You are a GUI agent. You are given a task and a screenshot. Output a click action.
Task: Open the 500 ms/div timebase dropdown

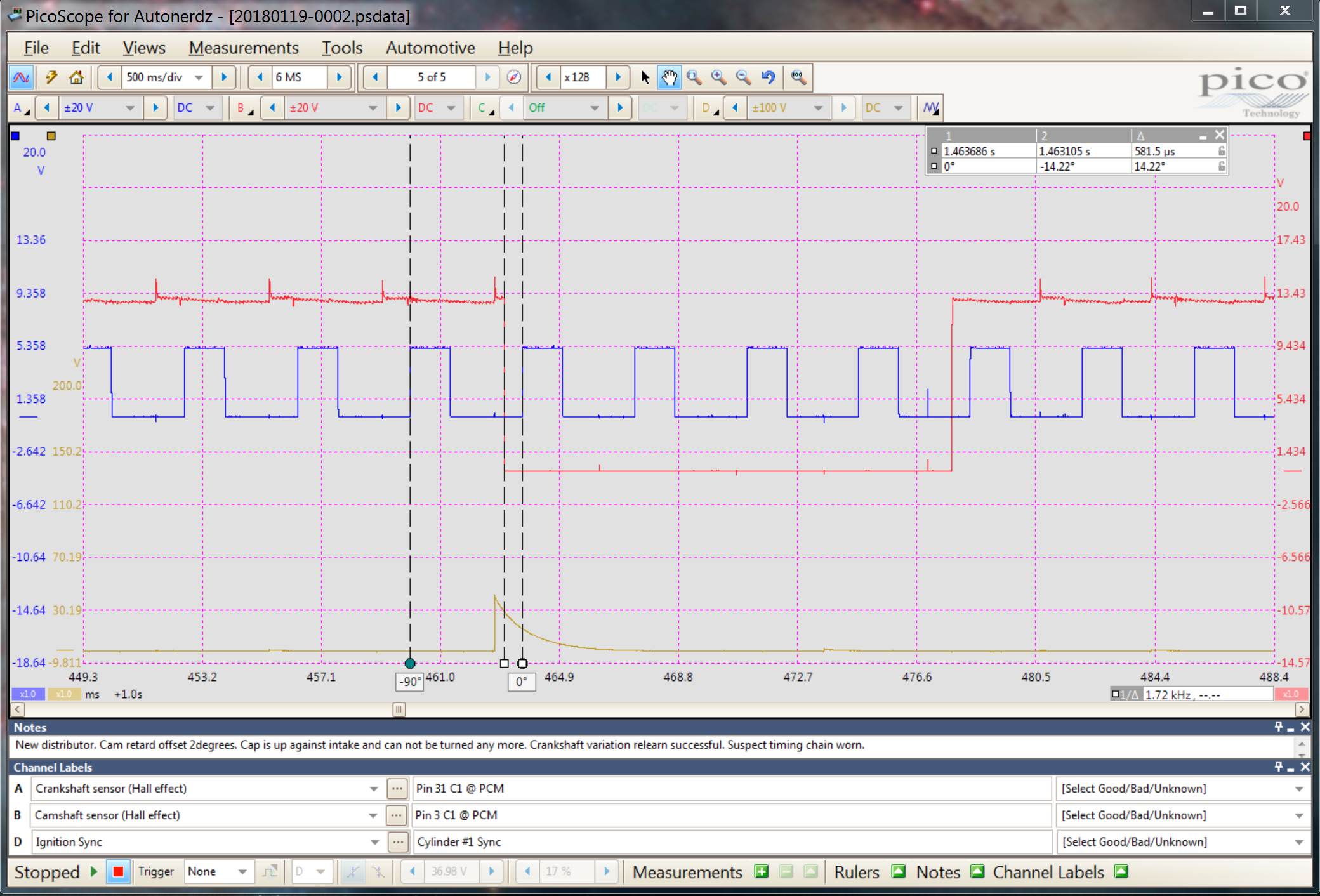(199, 77)
